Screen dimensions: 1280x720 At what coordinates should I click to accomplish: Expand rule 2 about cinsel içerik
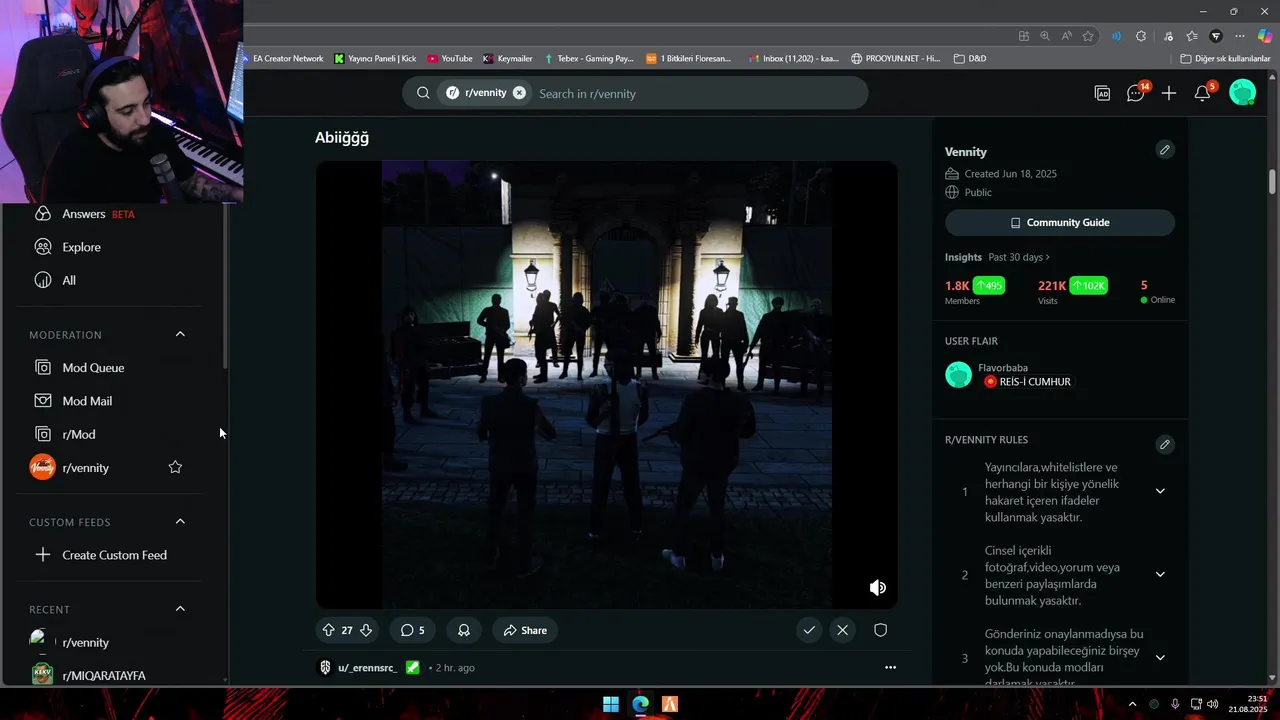(1160, 574)
